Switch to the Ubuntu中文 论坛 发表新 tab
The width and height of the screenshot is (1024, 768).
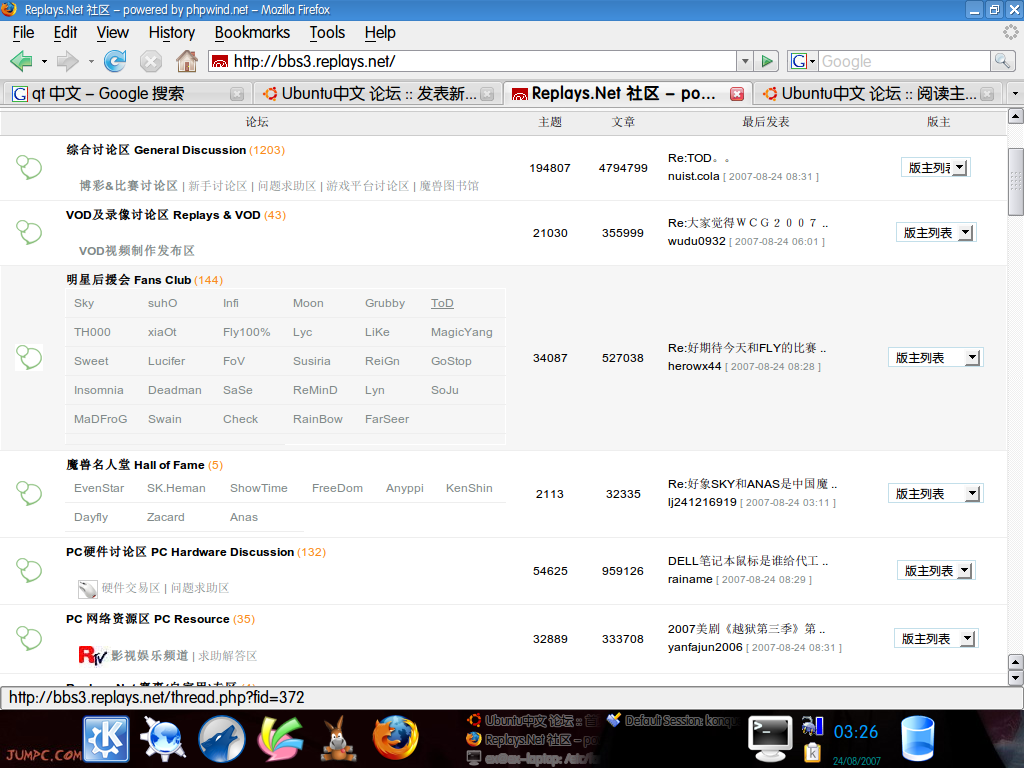377,94
